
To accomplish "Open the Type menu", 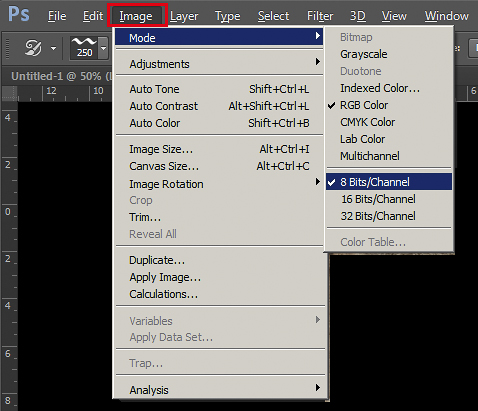I will [227, 16].
